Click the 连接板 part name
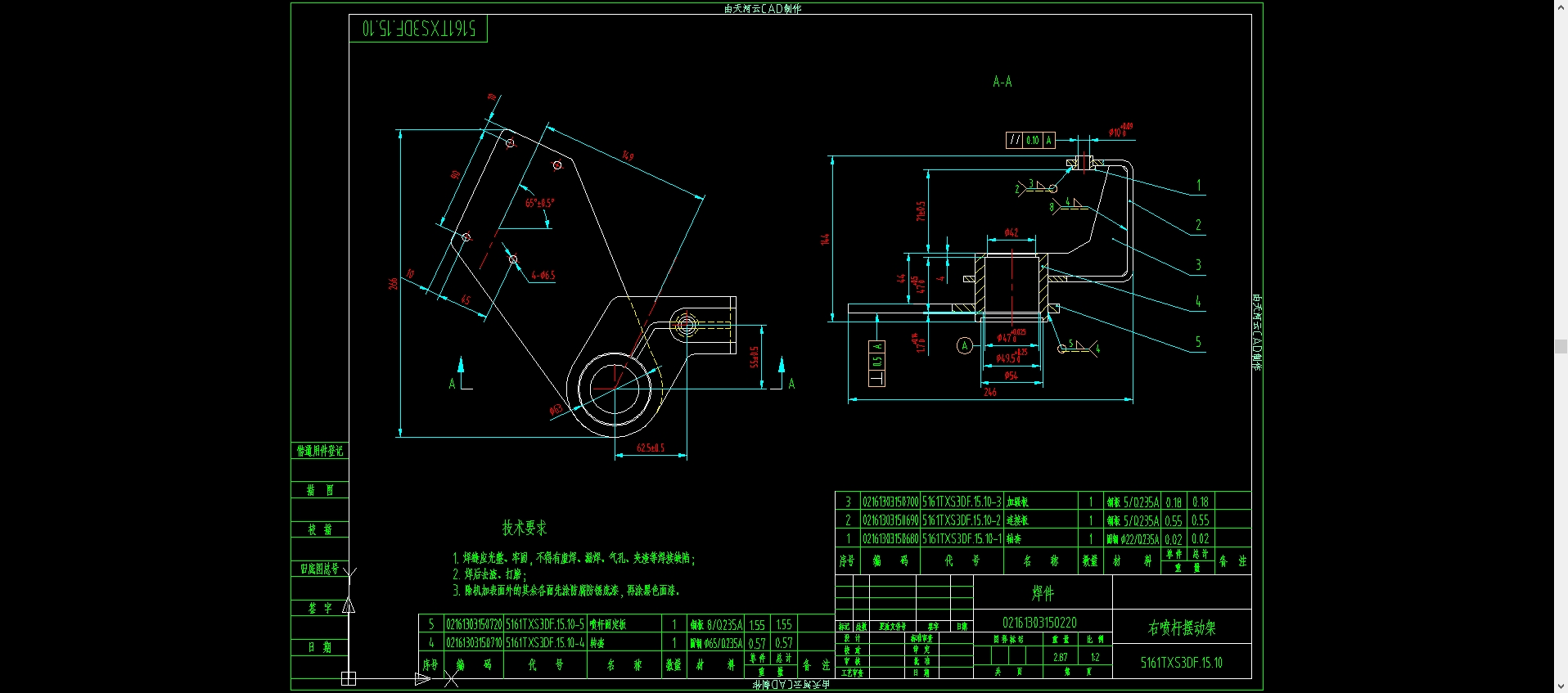1568x693 pixels. 1017,520
